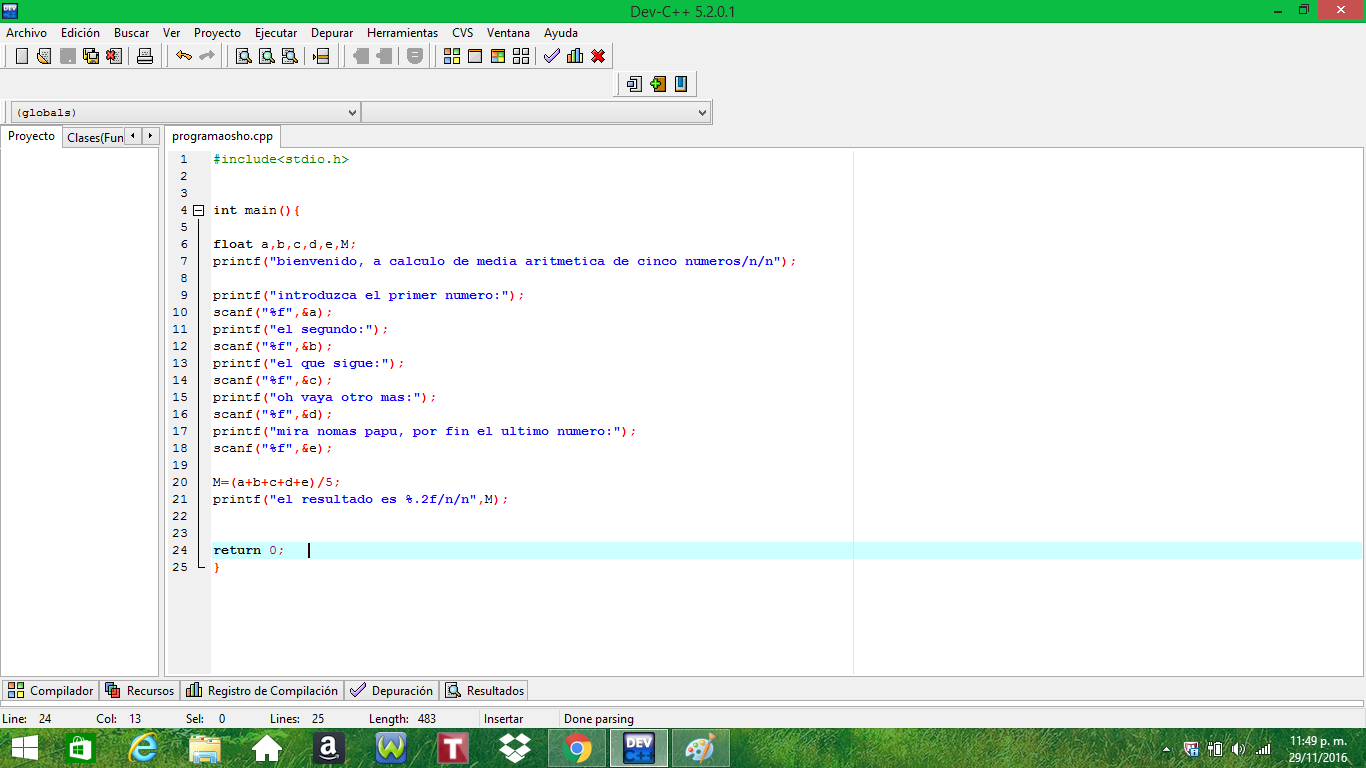The height and width of the screenshot is (768, 1366).
Task: Open the function selector combo box
Action: click(x=703, y=112)
